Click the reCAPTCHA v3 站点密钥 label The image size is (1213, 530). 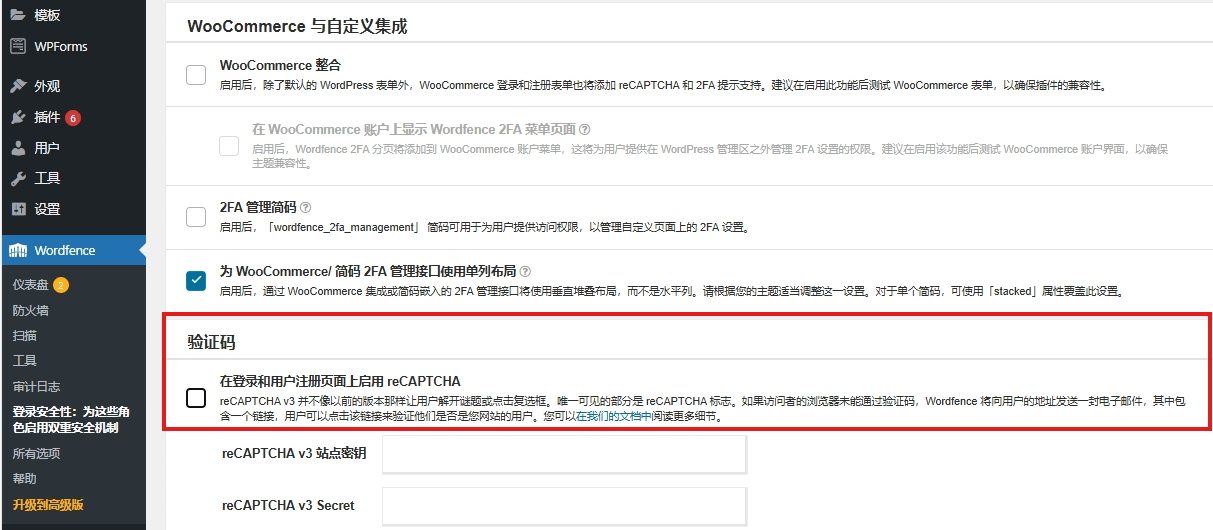[x=294, y=453]
